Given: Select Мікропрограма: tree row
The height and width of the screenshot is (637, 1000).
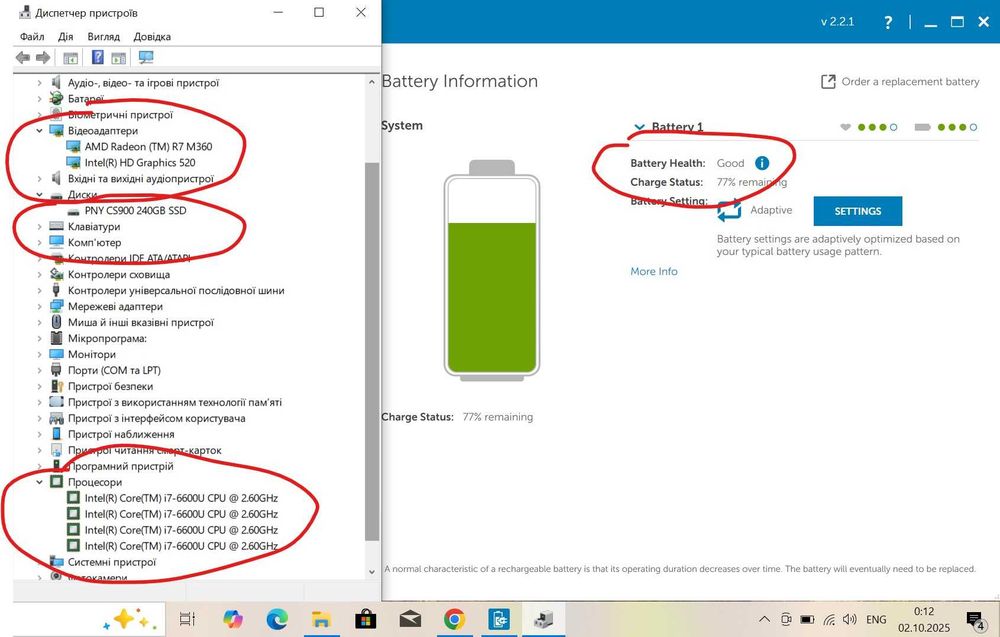Looking at the screenshot, I should click(x=107, y=339).
